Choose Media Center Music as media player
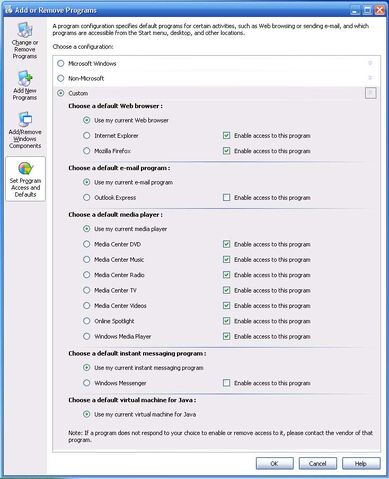The image size is (389, 479). 87,259
